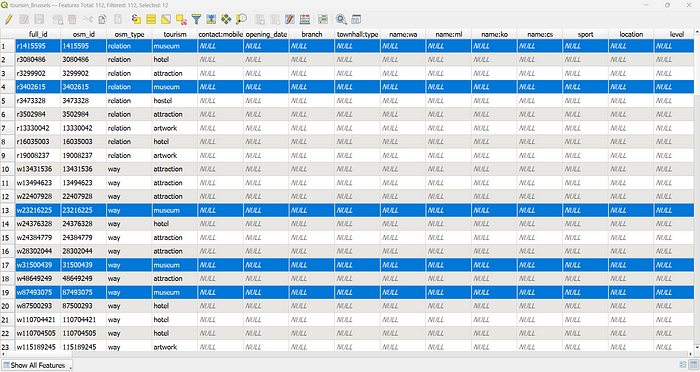Click the invert selection icon
700x372 pixels.
point(166,19)
